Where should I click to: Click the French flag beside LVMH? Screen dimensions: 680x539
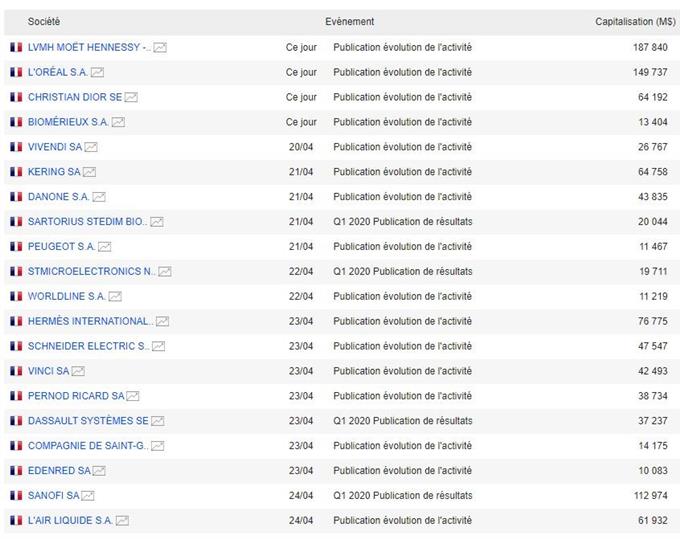pos(16,47)
